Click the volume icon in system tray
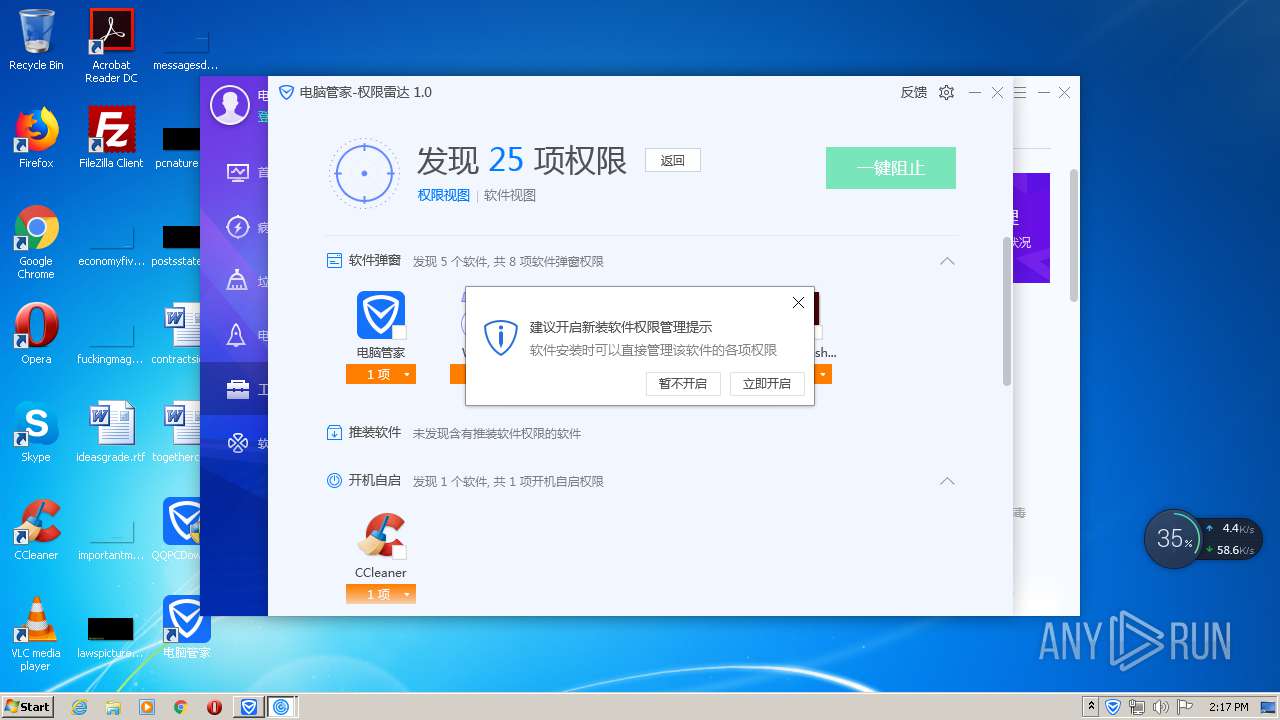The width and height of the screenshot is (1280, 720). 1159,707
